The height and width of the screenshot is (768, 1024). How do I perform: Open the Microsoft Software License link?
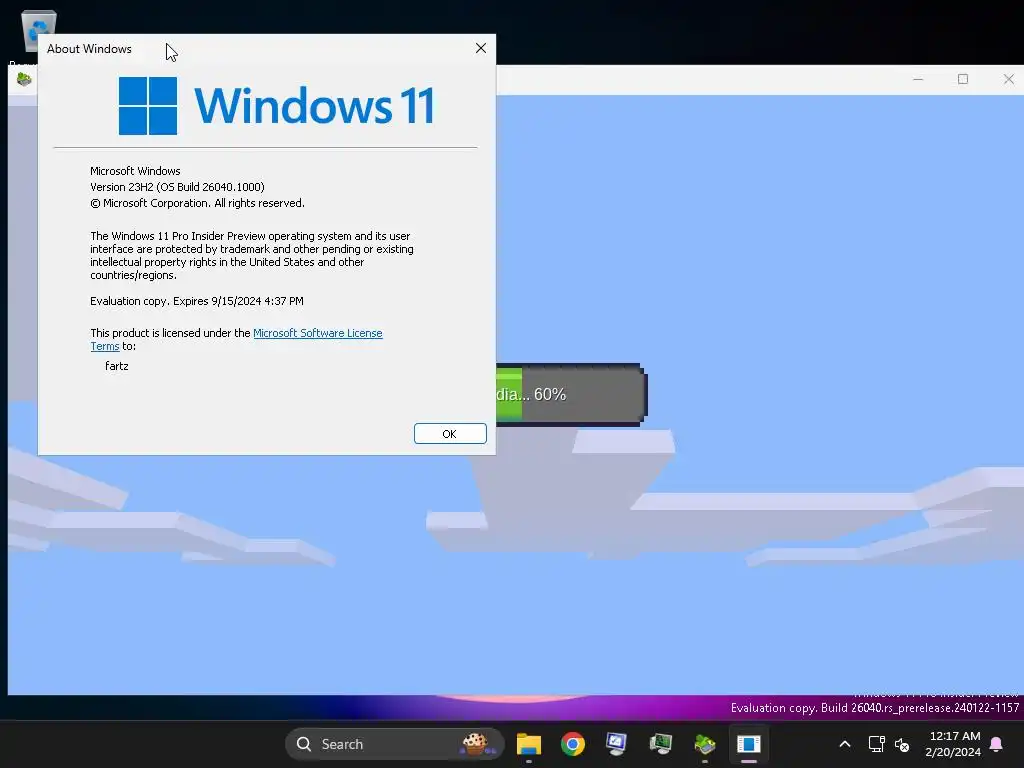pyautogui.click(x=317, y=333)
